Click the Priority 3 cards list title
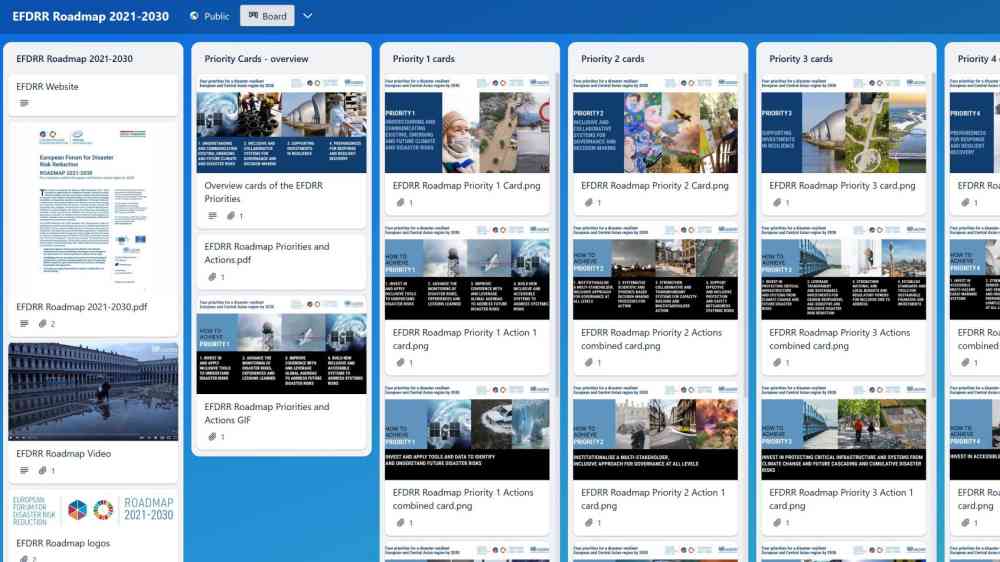Viewport: 1000px width, 562px height. [x=800, y=59]
